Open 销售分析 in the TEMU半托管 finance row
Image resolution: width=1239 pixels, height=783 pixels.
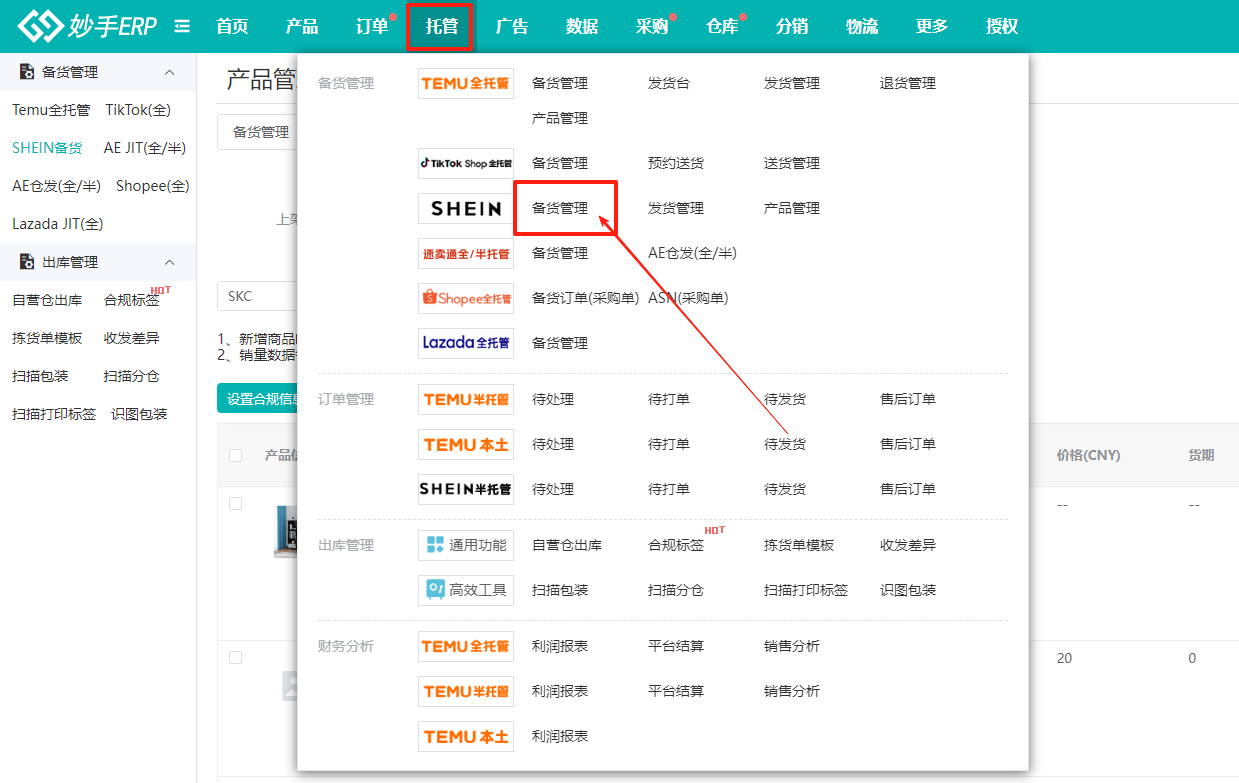792,691
